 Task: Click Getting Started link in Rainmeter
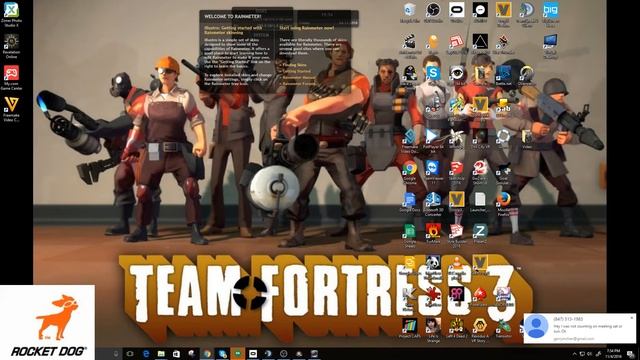tap(297, 71)
